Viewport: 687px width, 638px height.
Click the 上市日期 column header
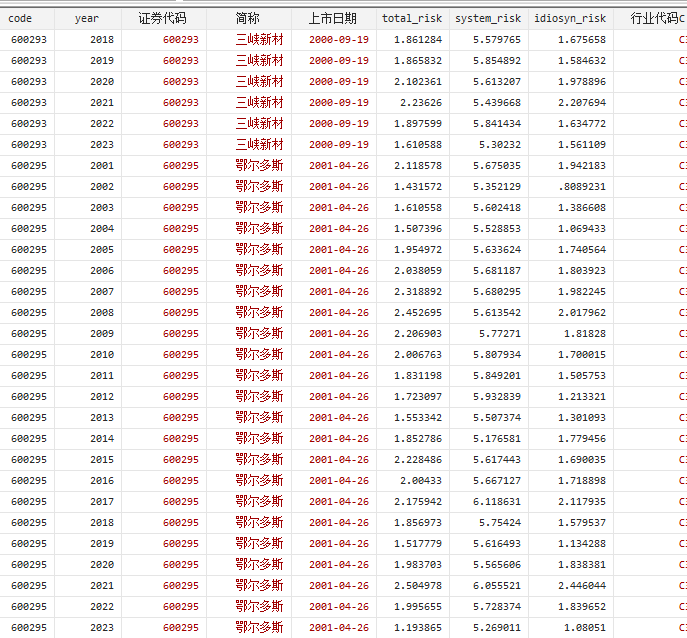[x=333, y=18]
